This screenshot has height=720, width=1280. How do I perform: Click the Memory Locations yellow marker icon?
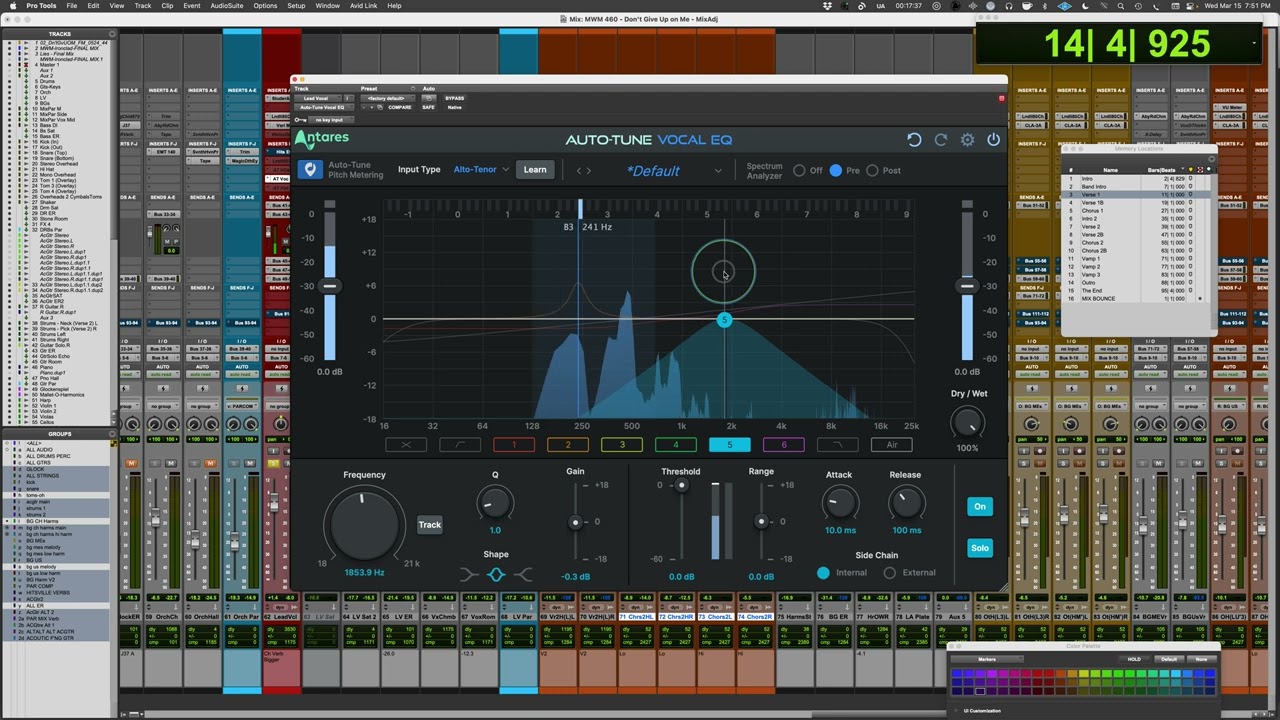click(x=1191, y=170)
